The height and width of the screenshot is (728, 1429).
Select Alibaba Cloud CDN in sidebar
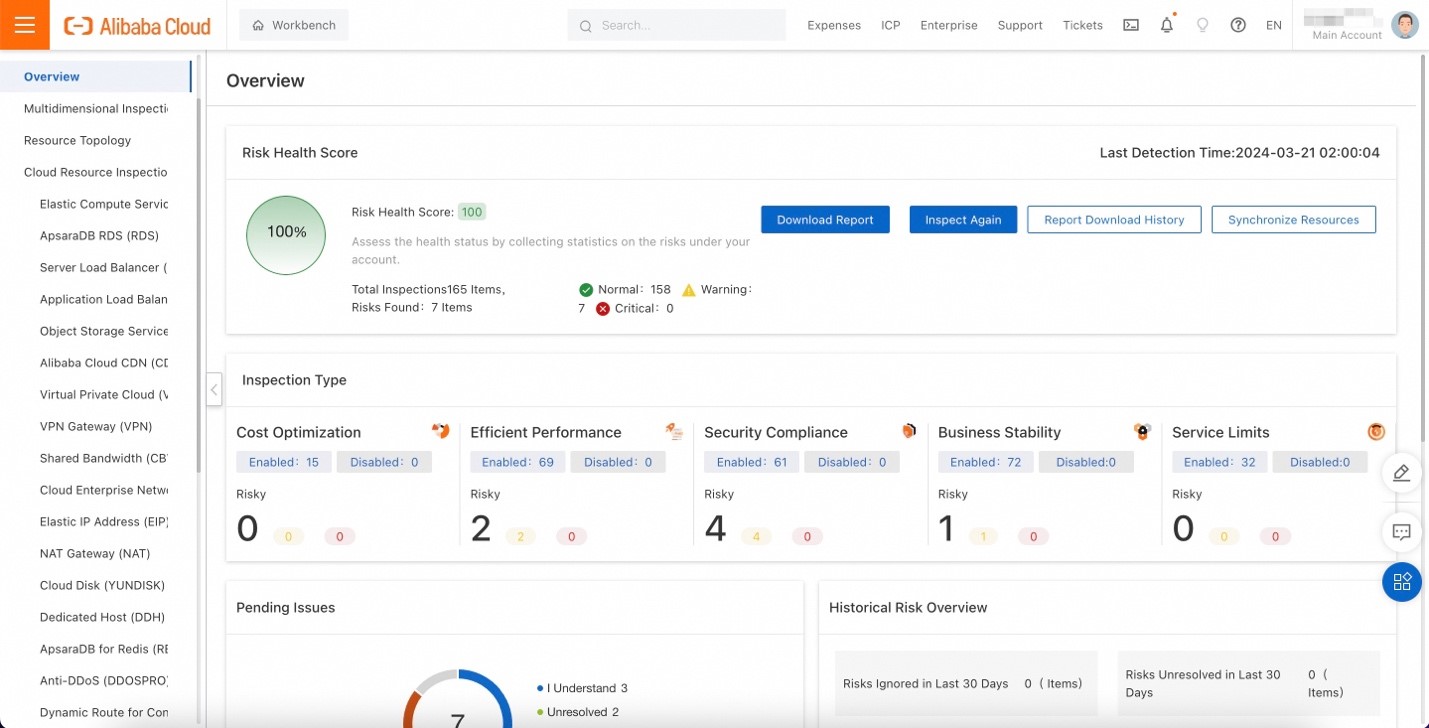(104, 363)
